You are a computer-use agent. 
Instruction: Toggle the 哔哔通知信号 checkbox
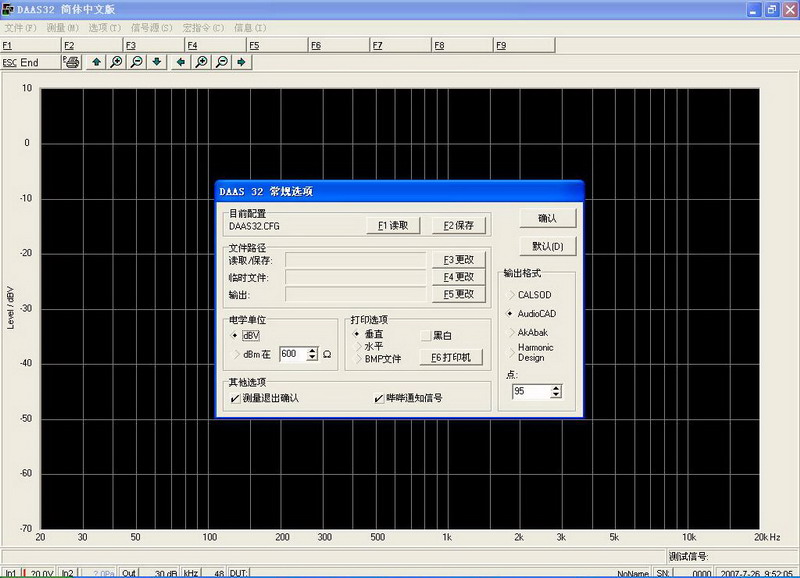379,398
